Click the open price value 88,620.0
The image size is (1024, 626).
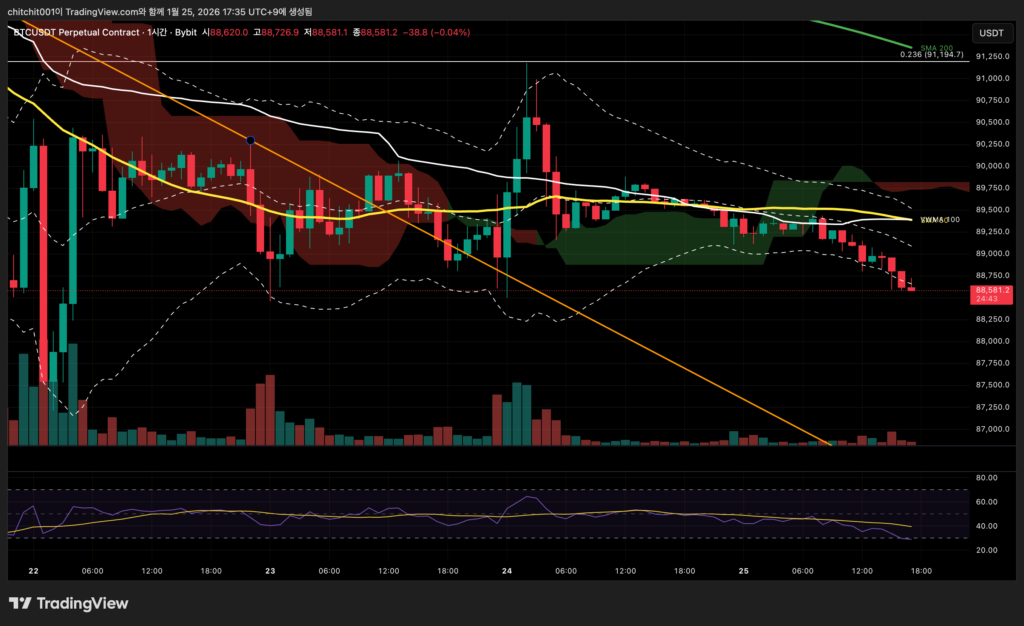click(229, 32)
